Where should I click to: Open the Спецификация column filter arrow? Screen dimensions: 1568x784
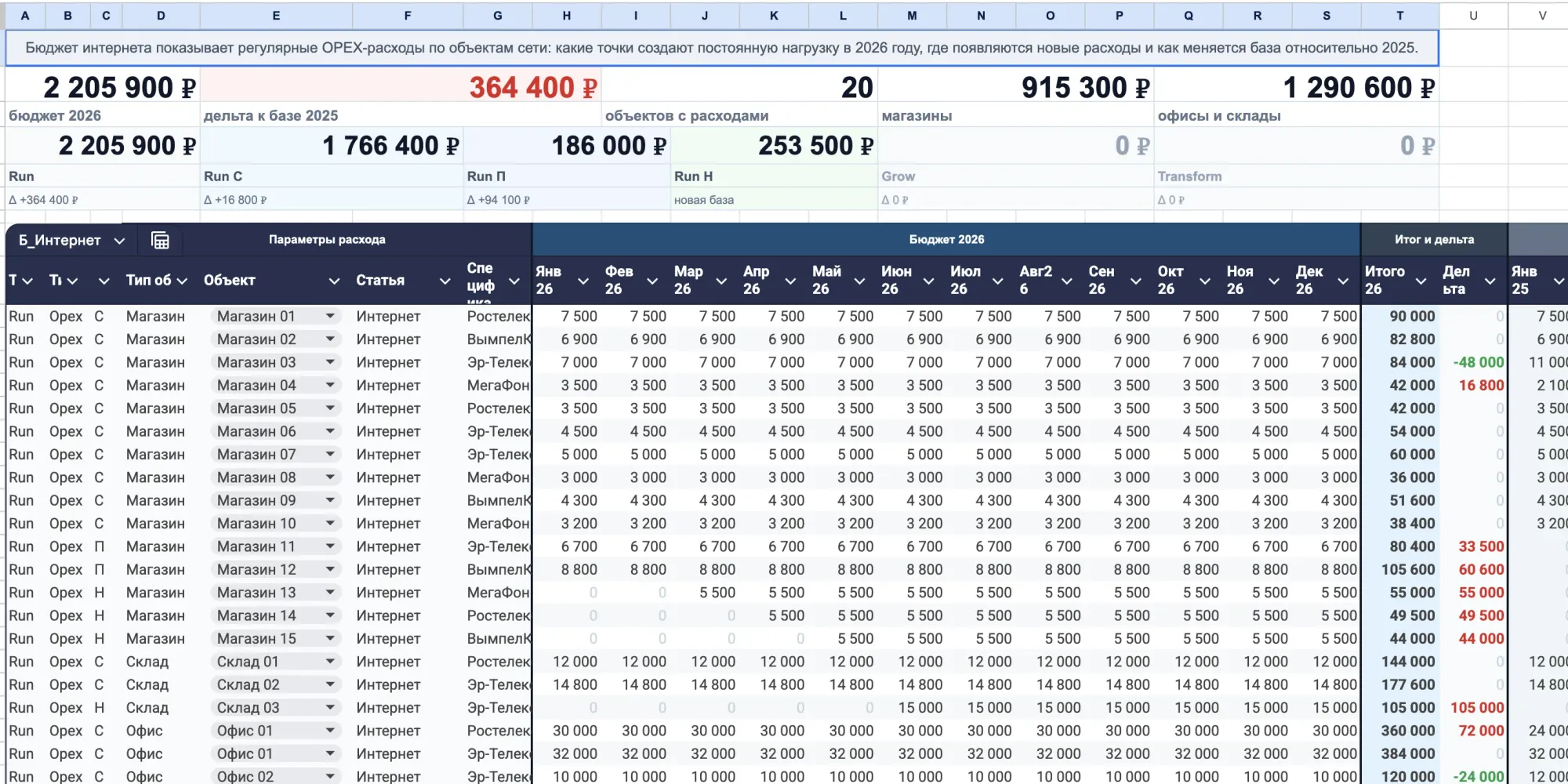click(514, 281)
